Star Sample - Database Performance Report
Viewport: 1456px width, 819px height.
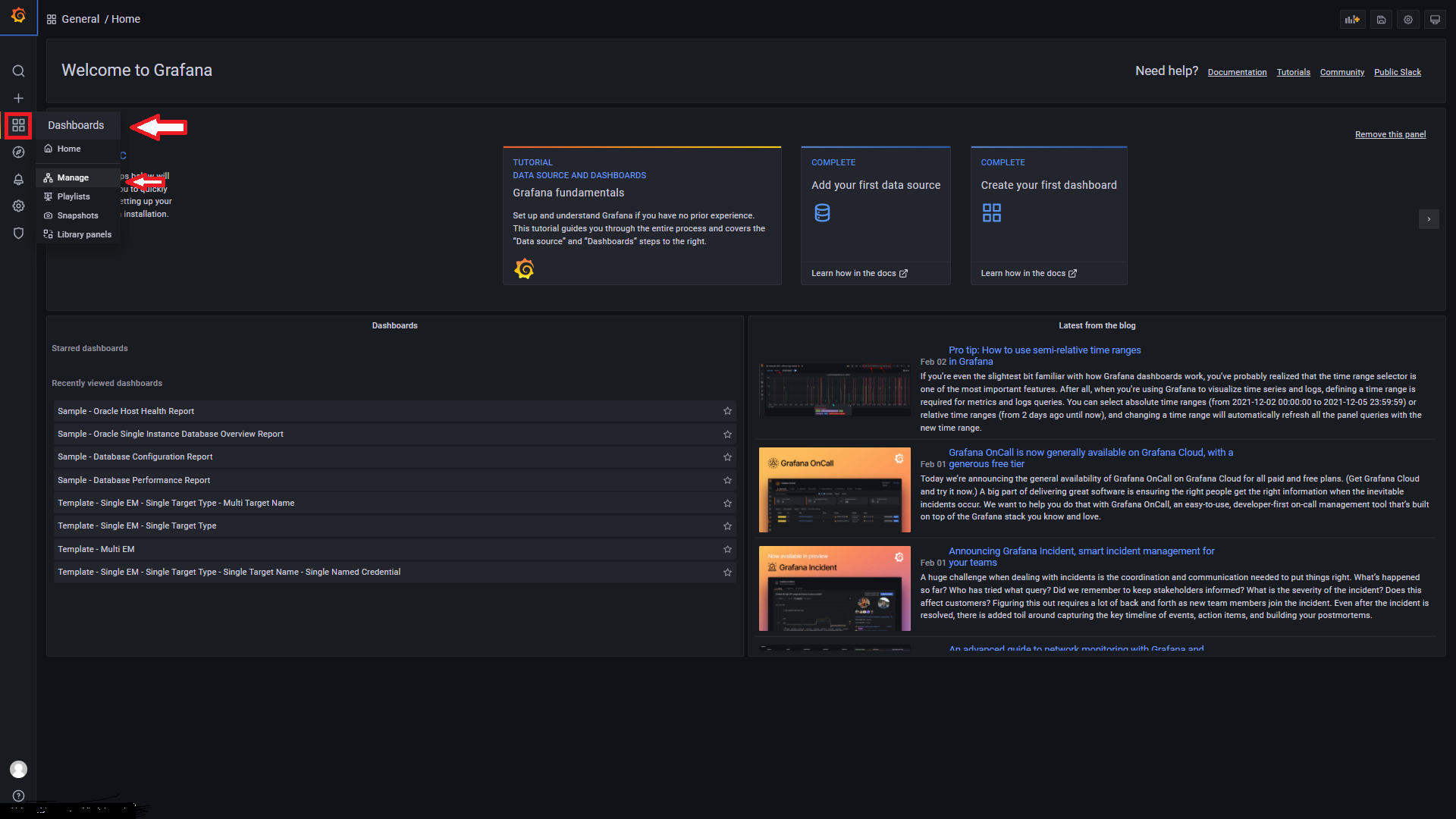pos(727,480)
